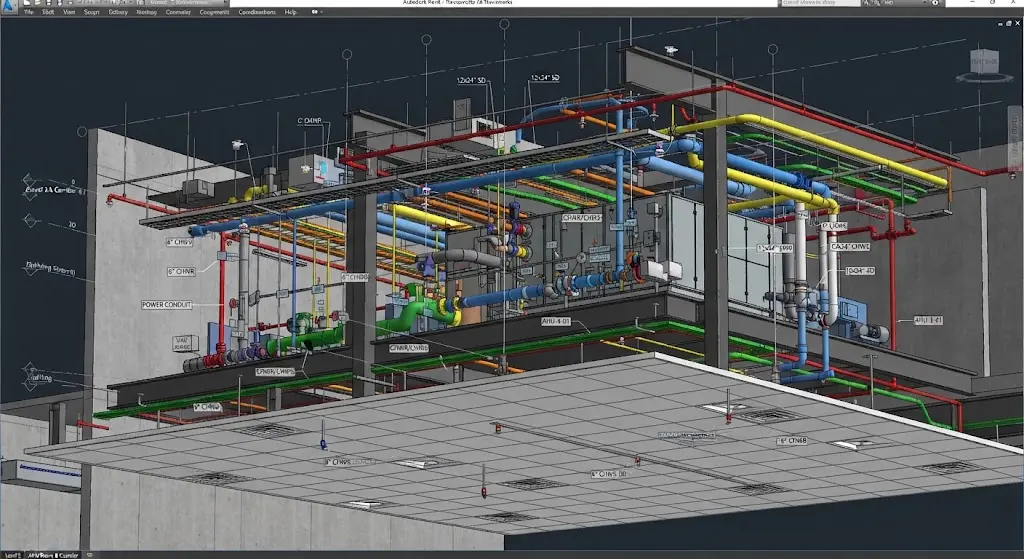Viewport: 1024px width, 559px height.
Task: Click the ViewCube navigation widget
Action: click(984, 65)
